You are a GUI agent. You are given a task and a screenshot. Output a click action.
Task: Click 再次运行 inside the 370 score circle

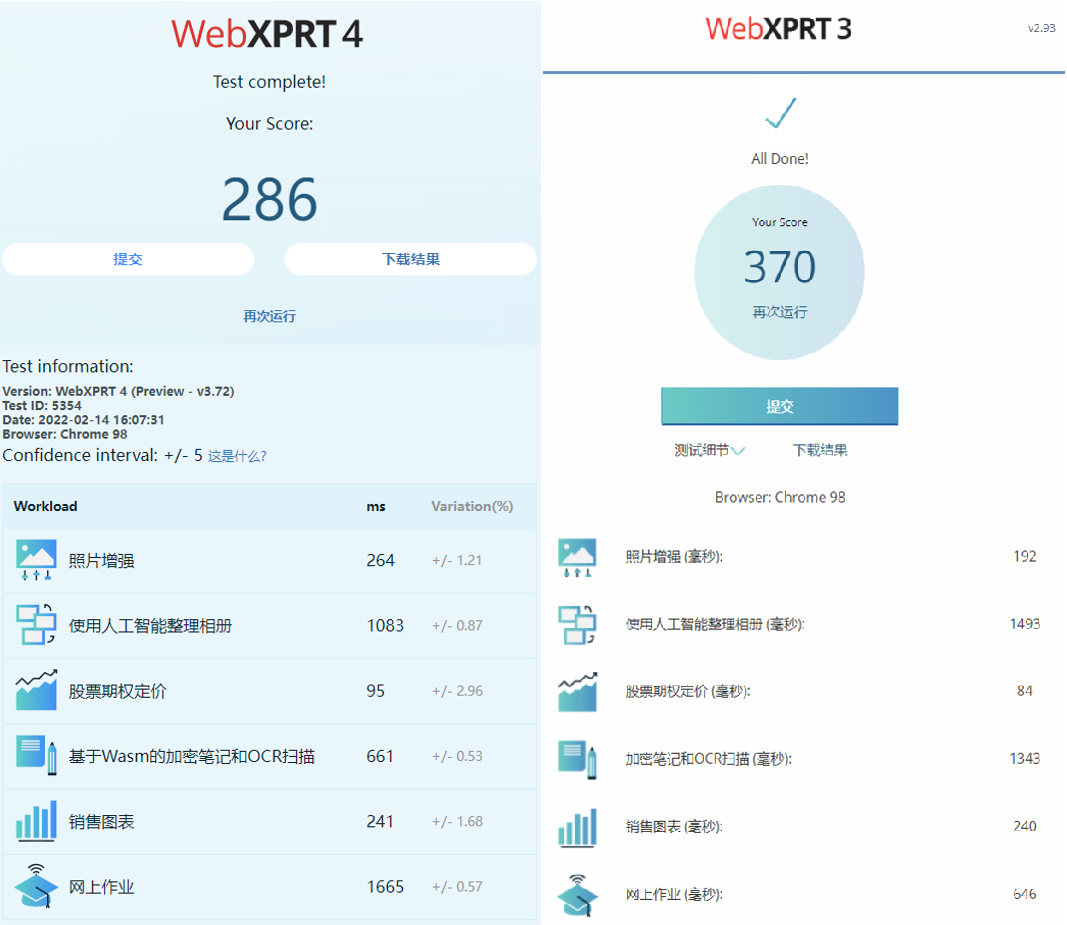tap(780, 312)
